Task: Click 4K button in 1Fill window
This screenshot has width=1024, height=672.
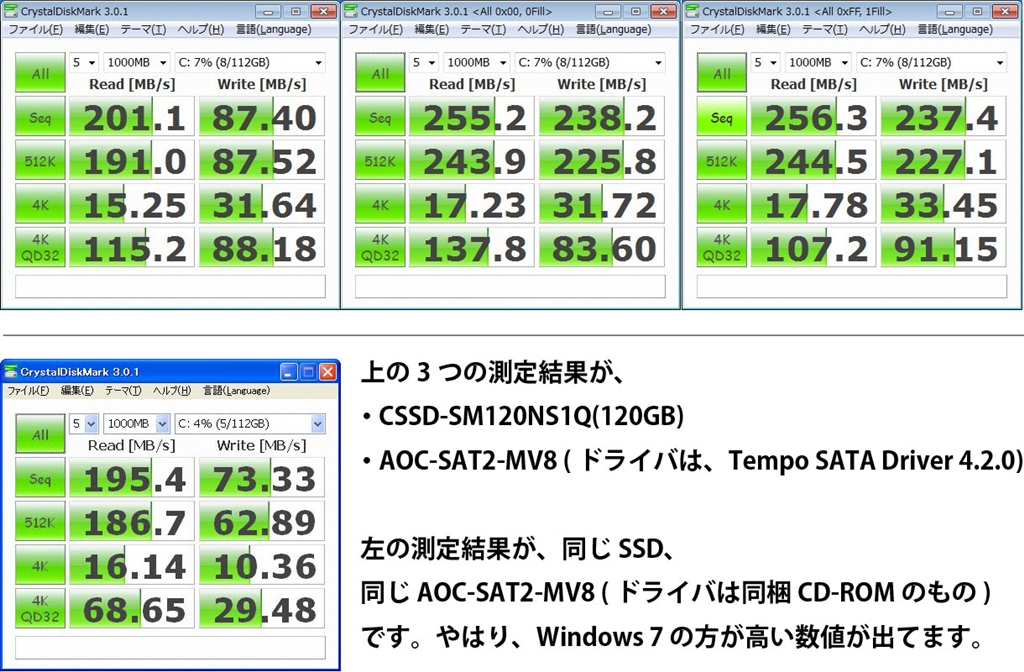Action: (722, 204)
